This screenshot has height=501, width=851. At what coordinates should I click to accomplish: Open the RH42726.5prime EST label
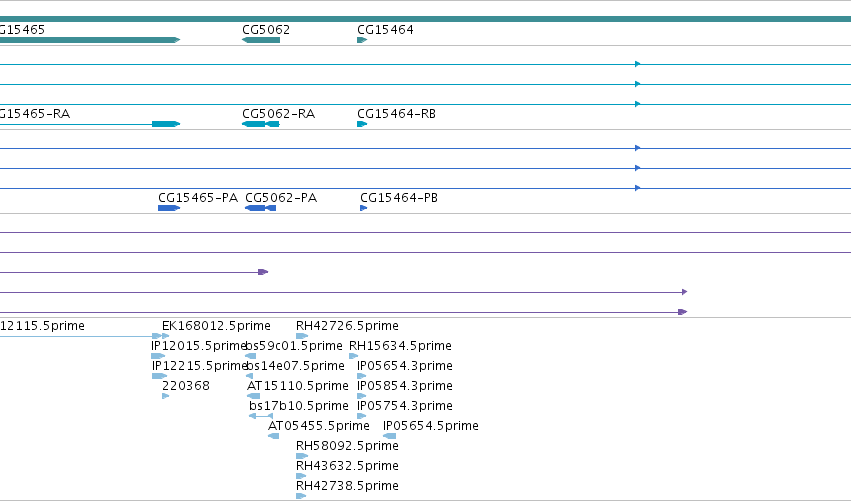(x=347, y=326)
